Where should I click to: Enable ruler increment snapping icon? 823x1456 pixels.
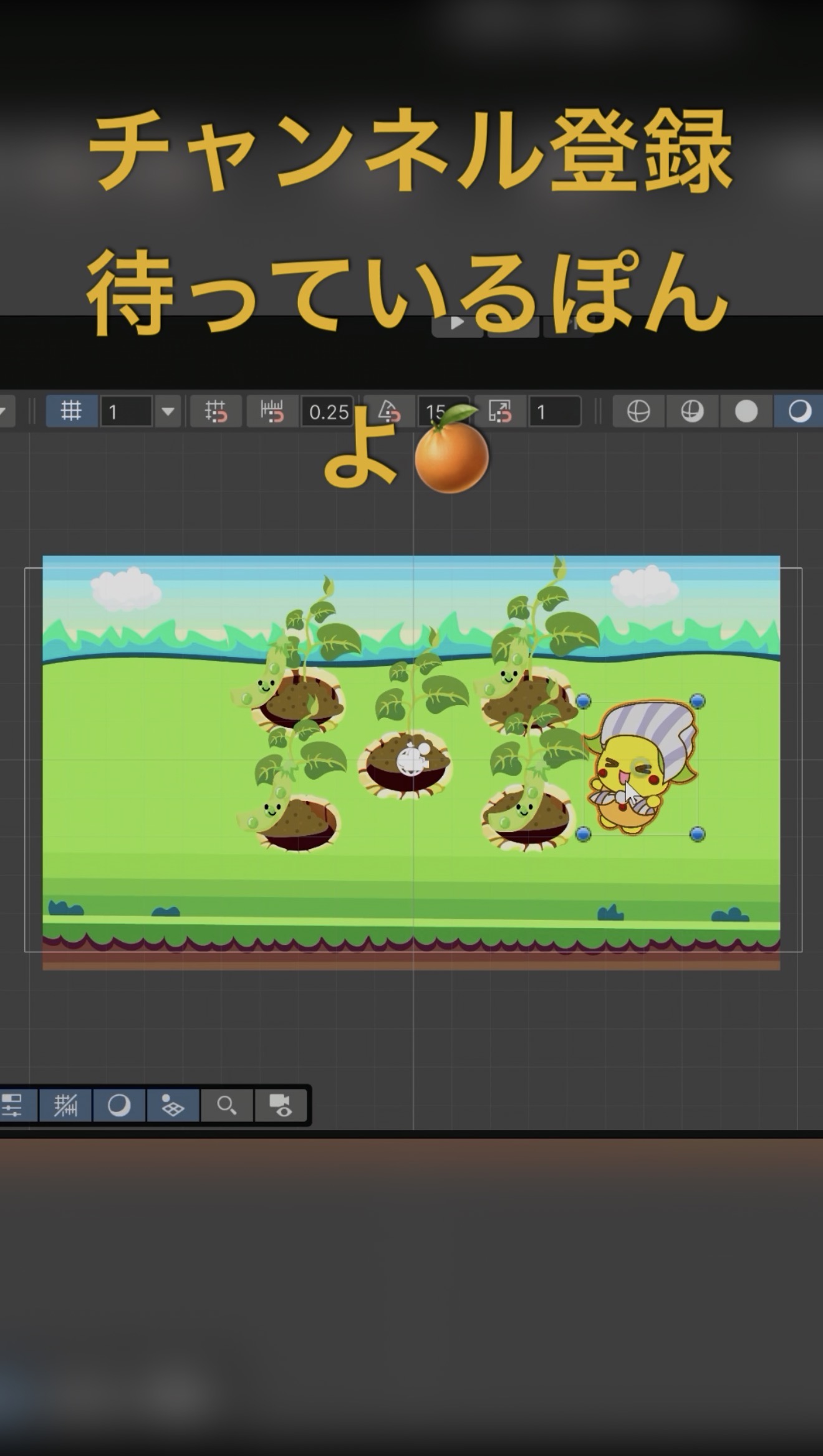pos(272,411)
